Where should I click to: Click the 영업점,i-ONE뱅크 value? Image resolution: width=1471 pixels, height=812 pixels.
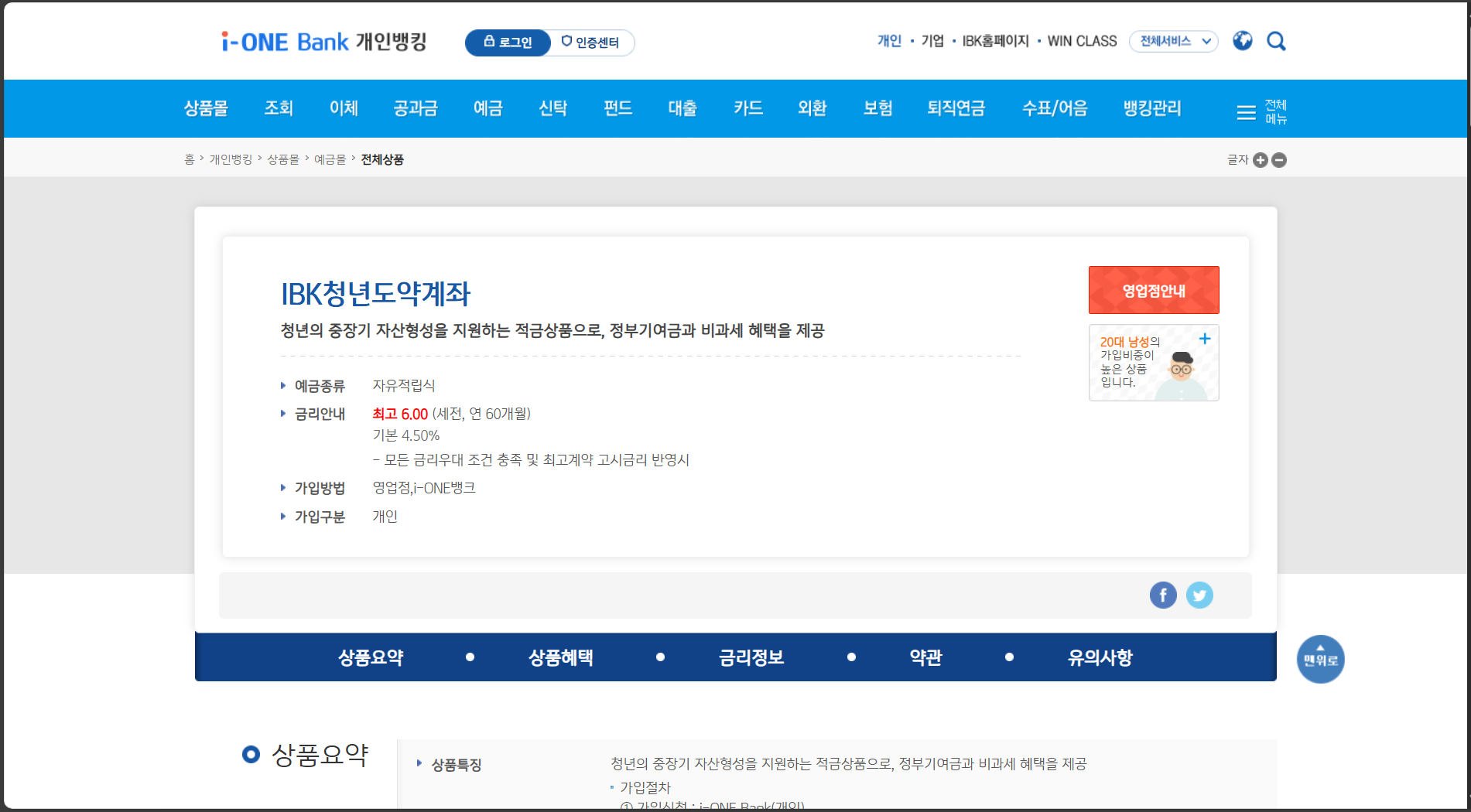click(x=424, y=488)
